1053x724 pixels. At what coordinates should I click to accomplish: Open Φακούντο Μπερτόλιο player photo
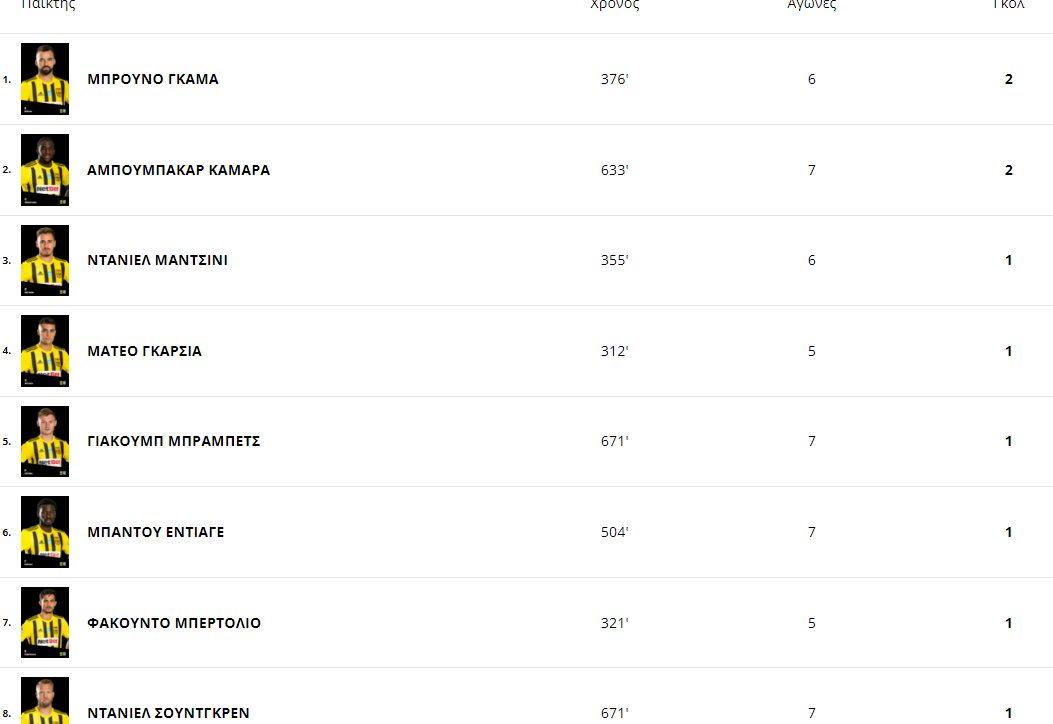click(x=45, y=623)
